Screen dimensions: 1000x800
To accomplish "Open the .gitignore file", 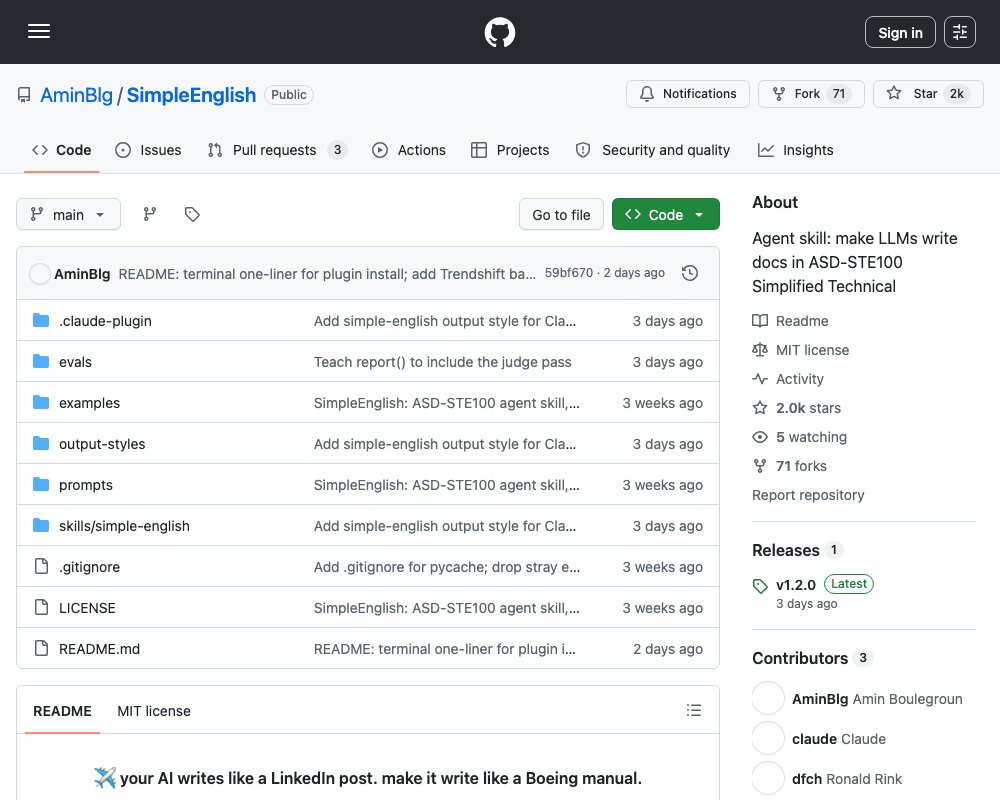I will (89, 567).
